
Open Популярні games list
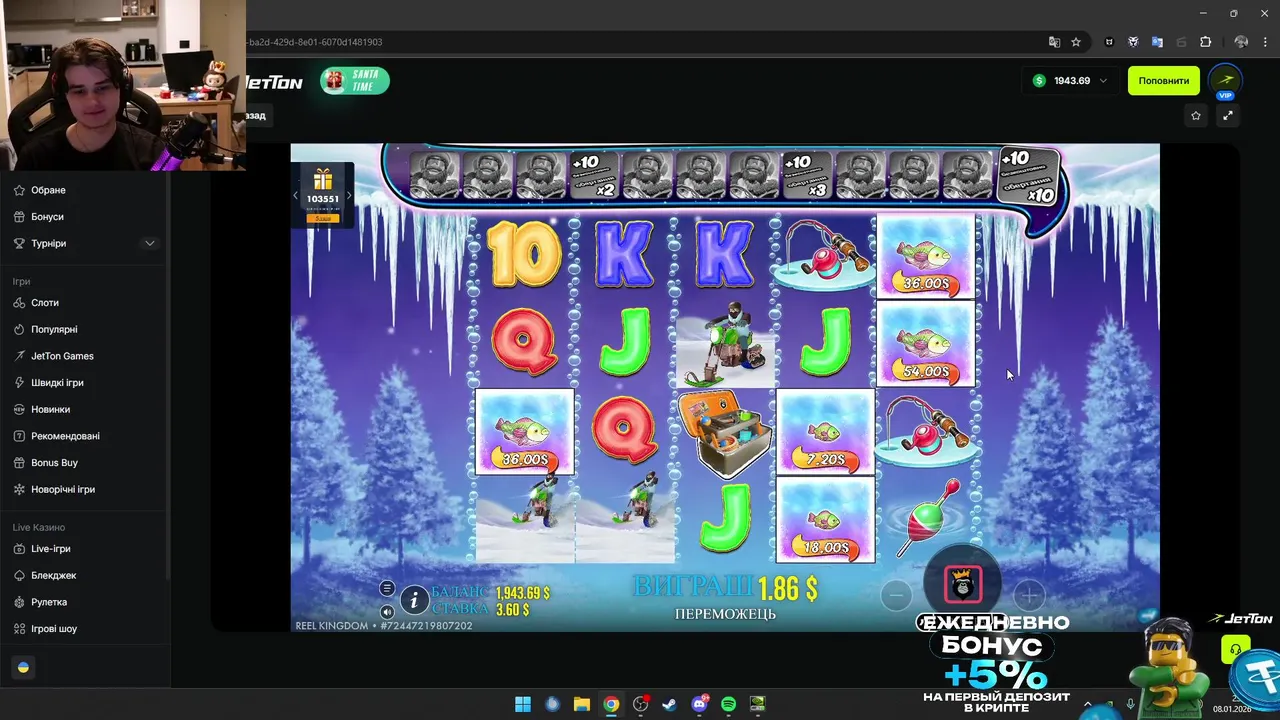[54, 329]
